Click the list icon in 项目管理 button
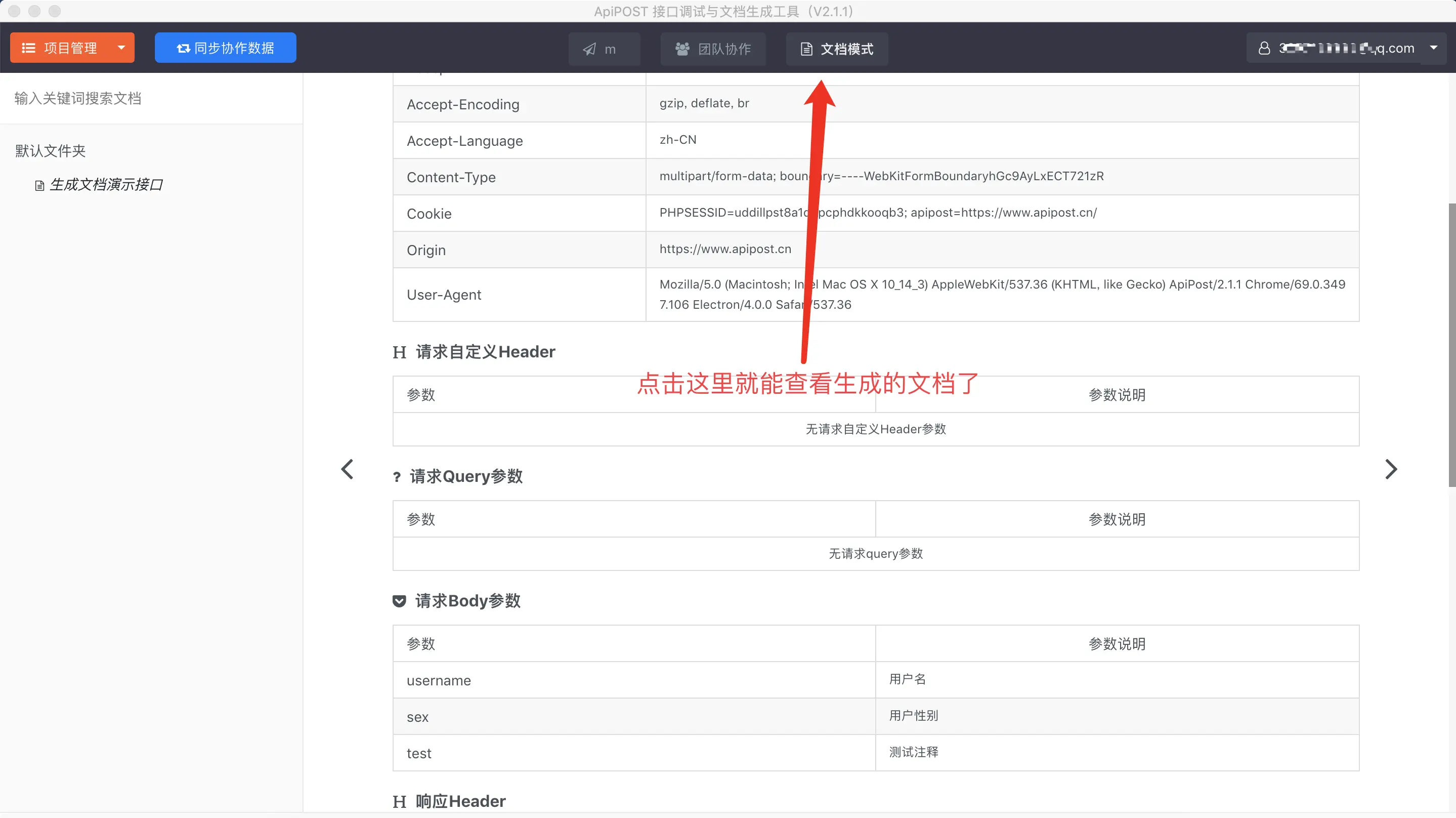1456x818 pixels. 28,48
